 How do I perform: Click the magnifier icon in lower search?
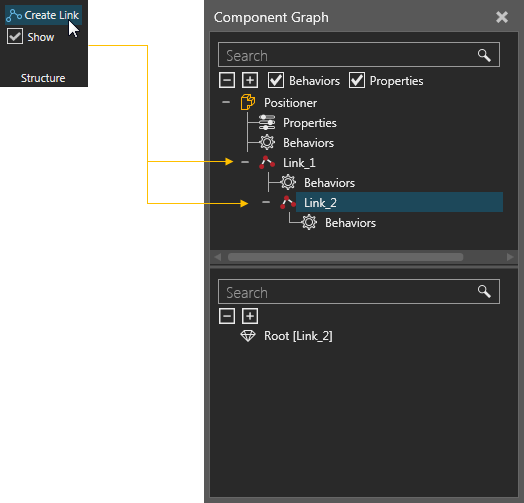pyautogui.click(x=484, y=291)
